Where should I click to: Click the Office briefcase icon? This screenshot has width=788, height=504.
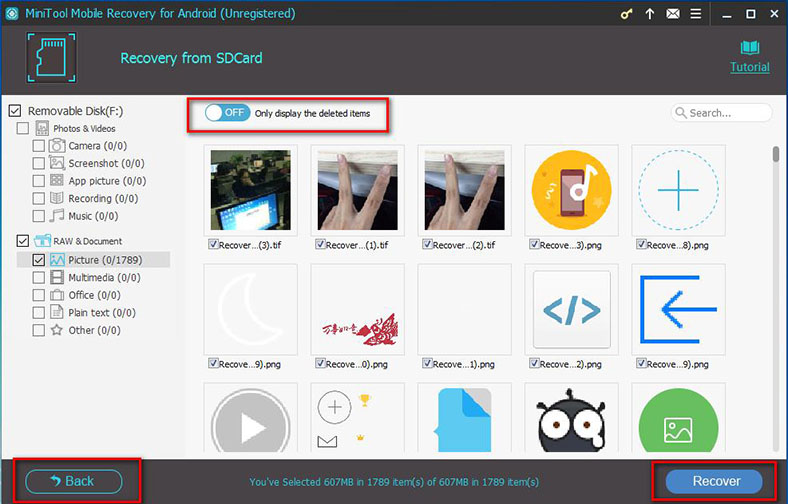tap(57, 295)
